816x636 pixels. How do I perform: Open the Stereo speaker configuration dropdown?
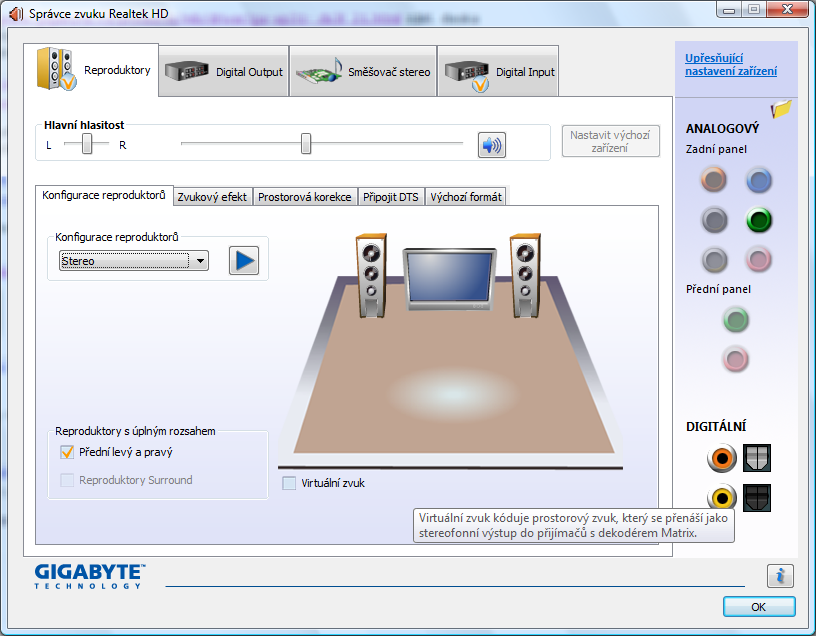point(134,261)
